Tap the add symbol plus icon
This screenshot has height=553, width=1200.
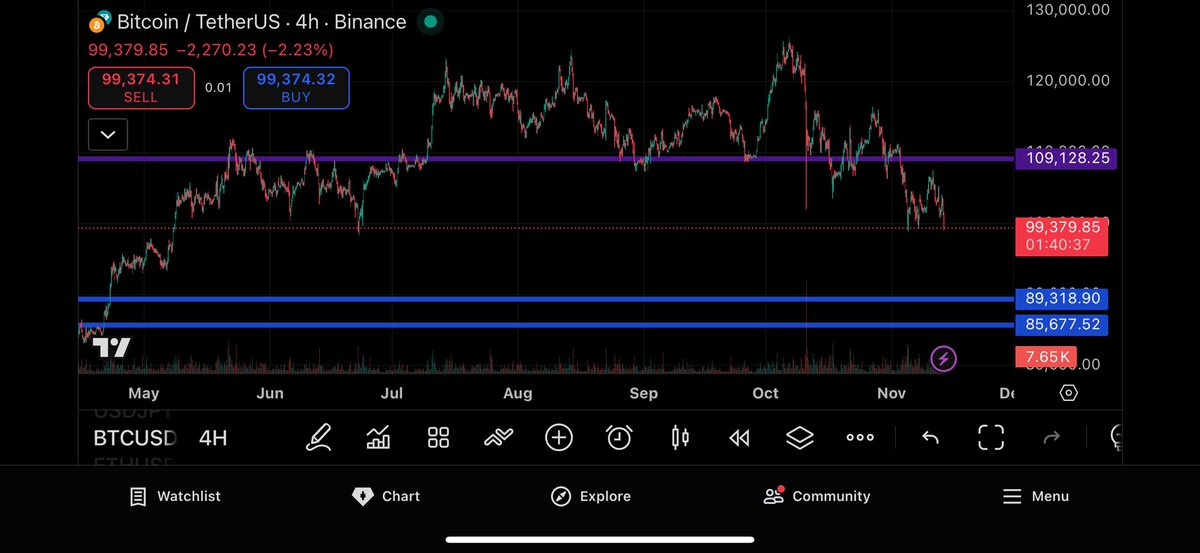click(x=559, y=437)
